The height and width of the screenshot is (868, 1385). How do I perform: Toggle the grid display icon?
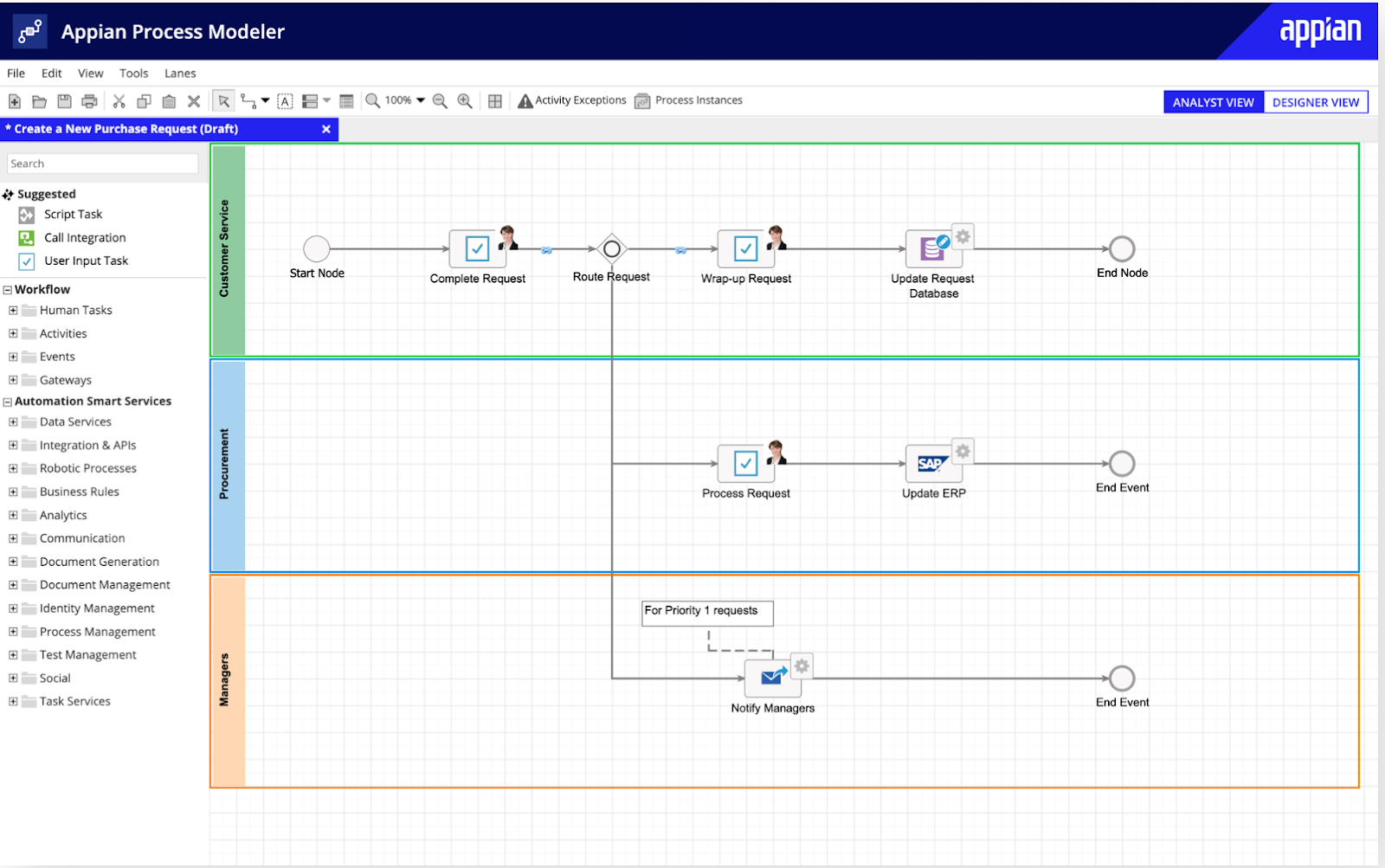pyautogui.click(x=495, y=101)
